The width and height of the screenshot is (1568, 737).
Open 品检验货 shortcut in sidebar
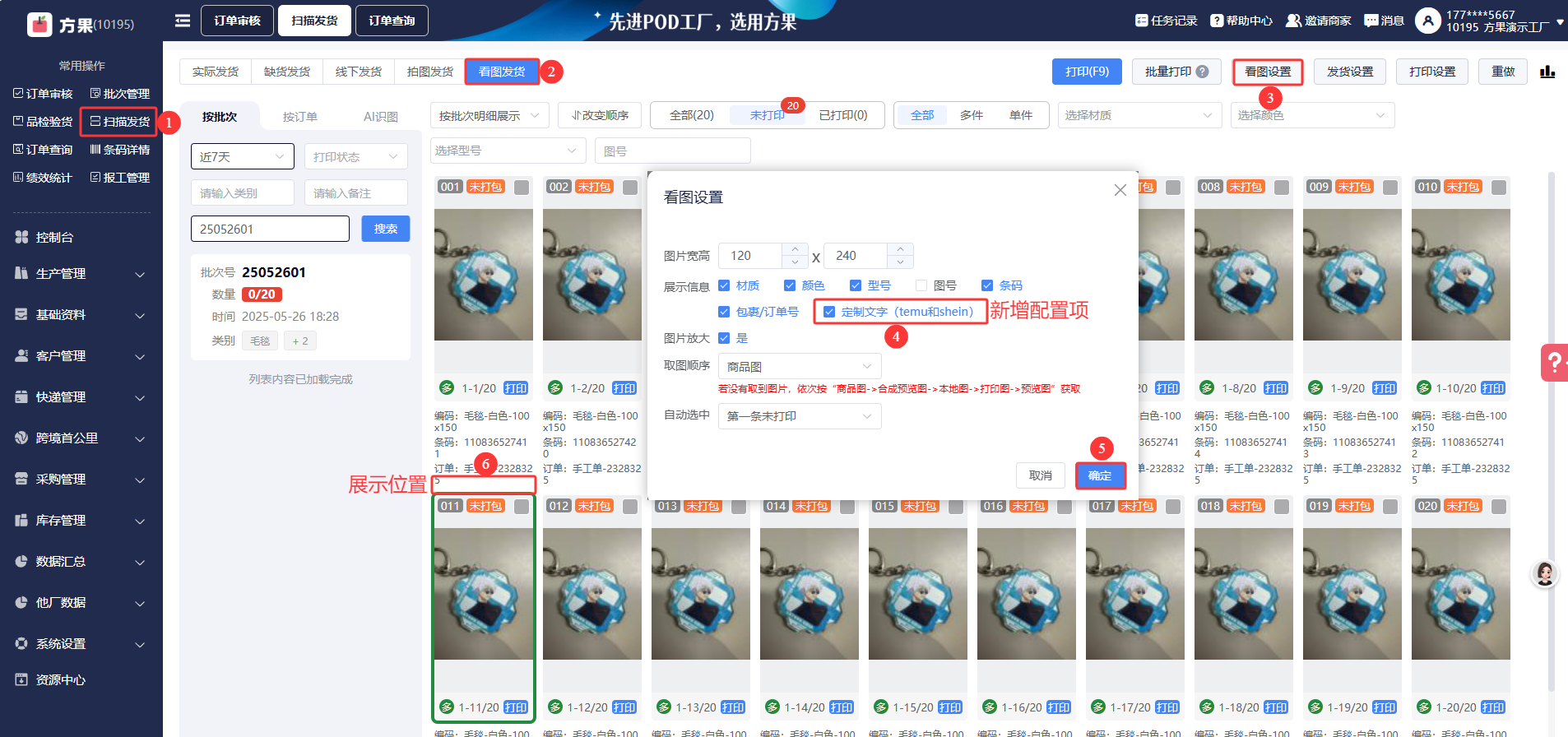click(x=43, y=122)
